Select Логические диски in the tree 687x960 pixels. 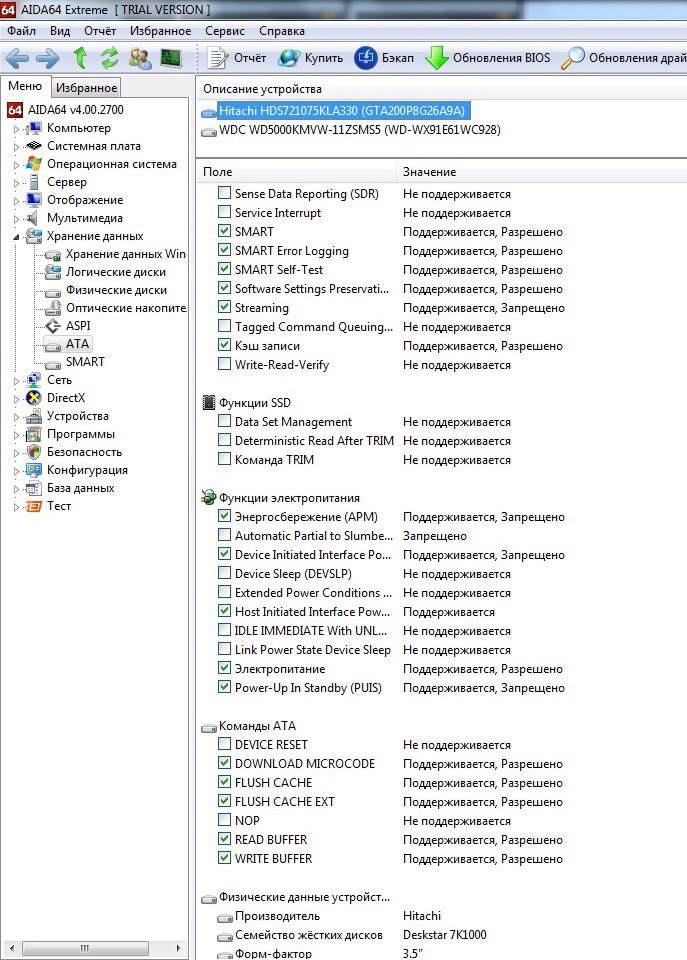106,272
